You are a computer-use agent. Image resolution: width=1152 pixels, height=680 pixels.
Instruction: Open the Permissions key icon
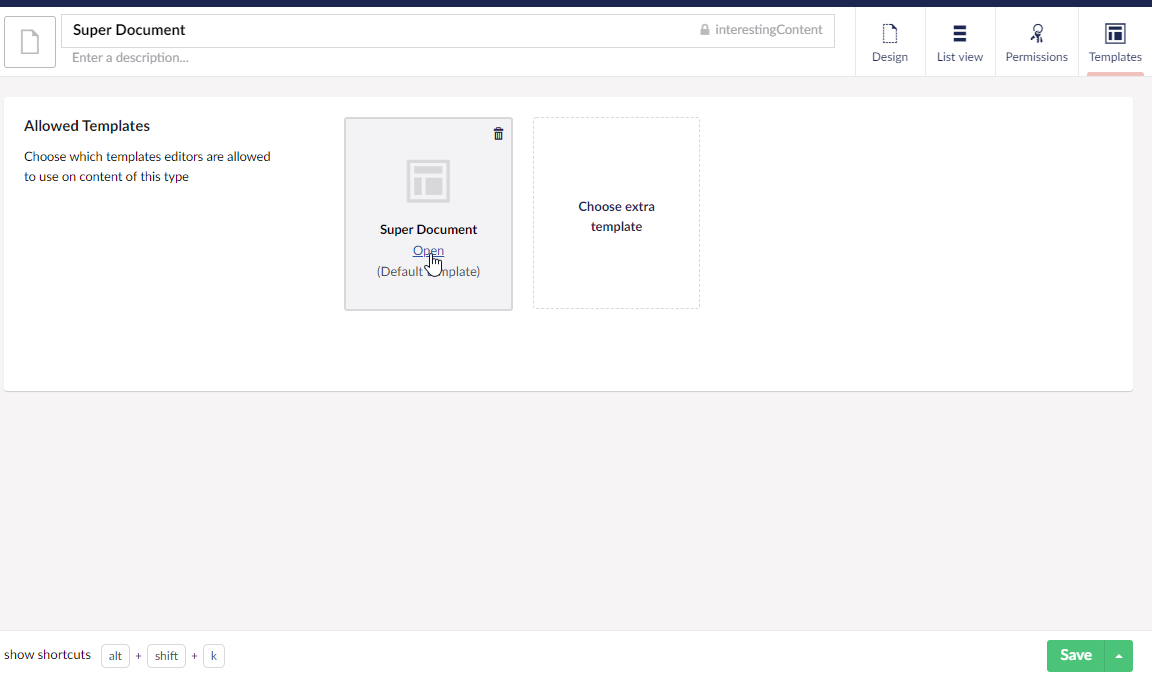pyautogui.click(x=1037, y=33)
